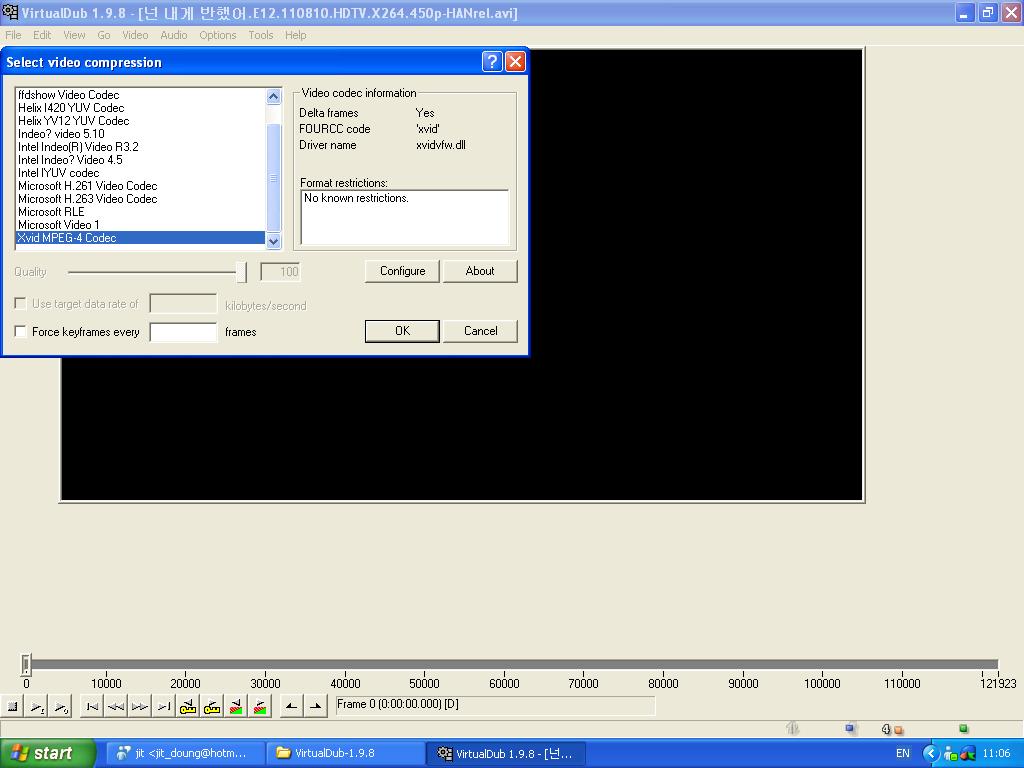
Task: Select Indeo? video 5.10 codec
Action: [140, 134]
